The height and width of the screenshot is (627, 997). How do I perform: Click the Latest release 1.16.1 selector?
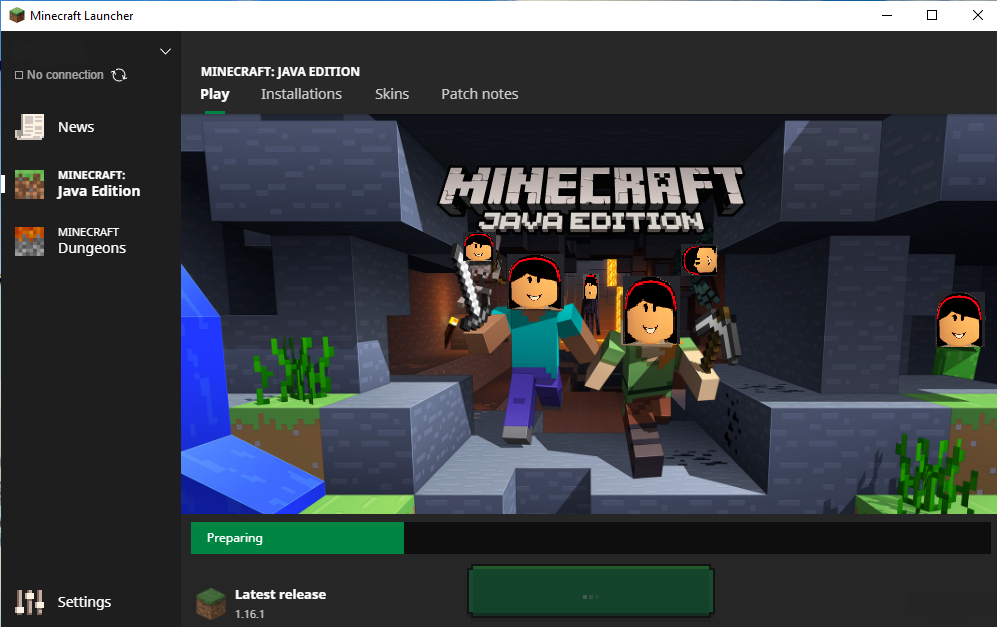(x=261, y=603)
